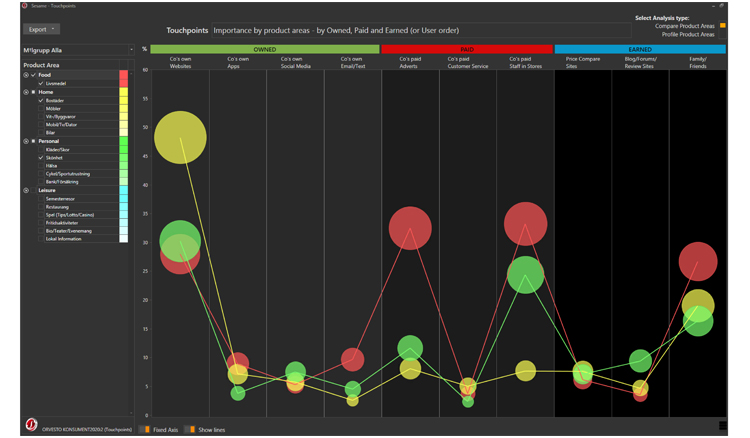Click the red color swatch beside Food

click(123, 77)
